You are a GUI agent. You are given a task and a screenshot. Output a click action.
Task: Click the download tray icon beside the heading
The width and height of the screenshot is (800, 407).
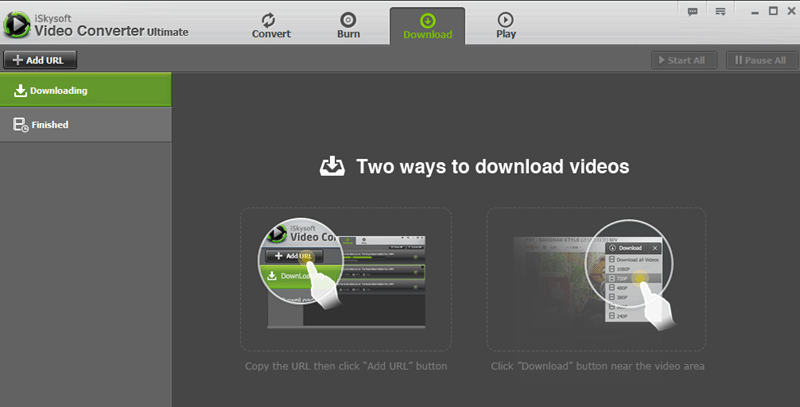tap(332, 166)
